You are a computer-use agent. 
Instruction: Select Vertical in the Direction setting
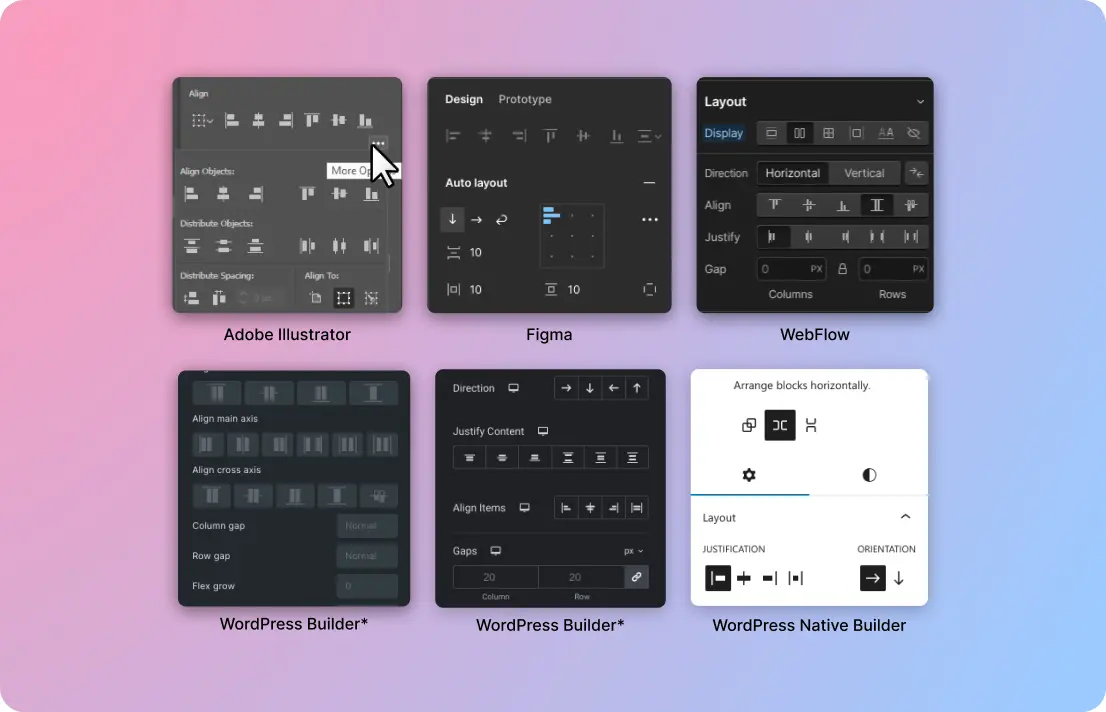[864, 173]
